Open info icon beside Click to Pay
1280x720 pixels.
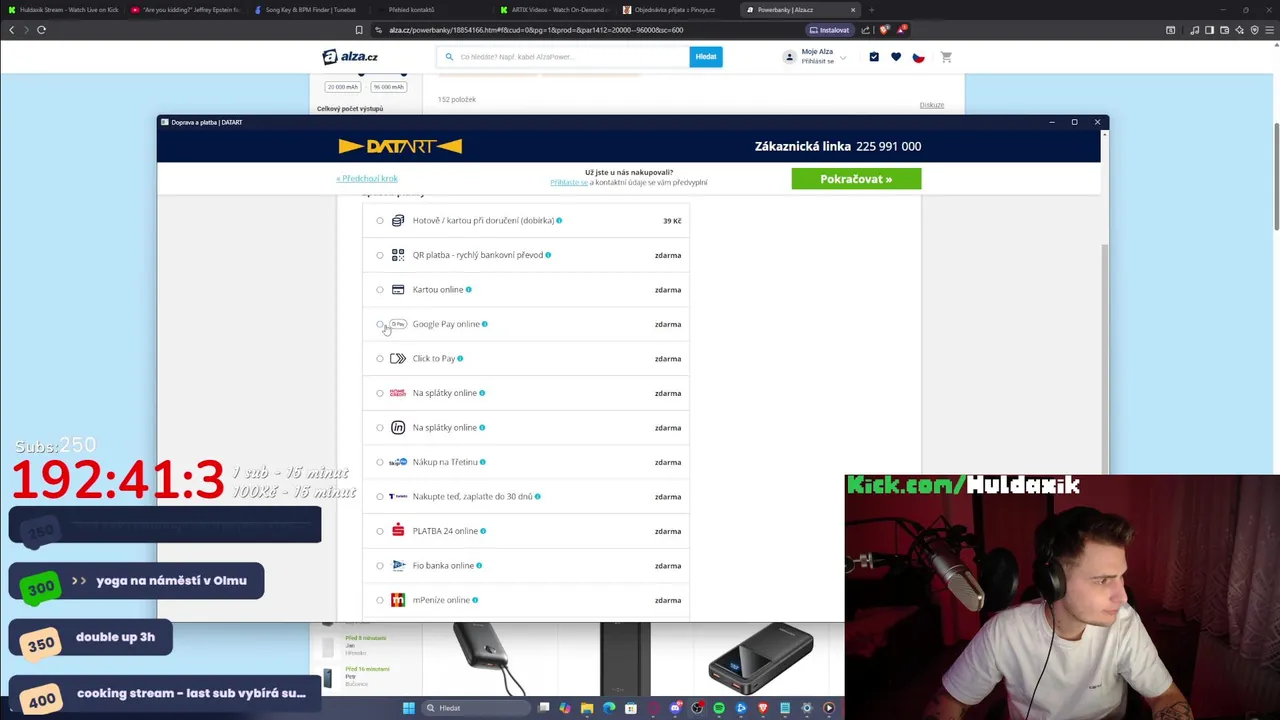(x=460, y=359)
